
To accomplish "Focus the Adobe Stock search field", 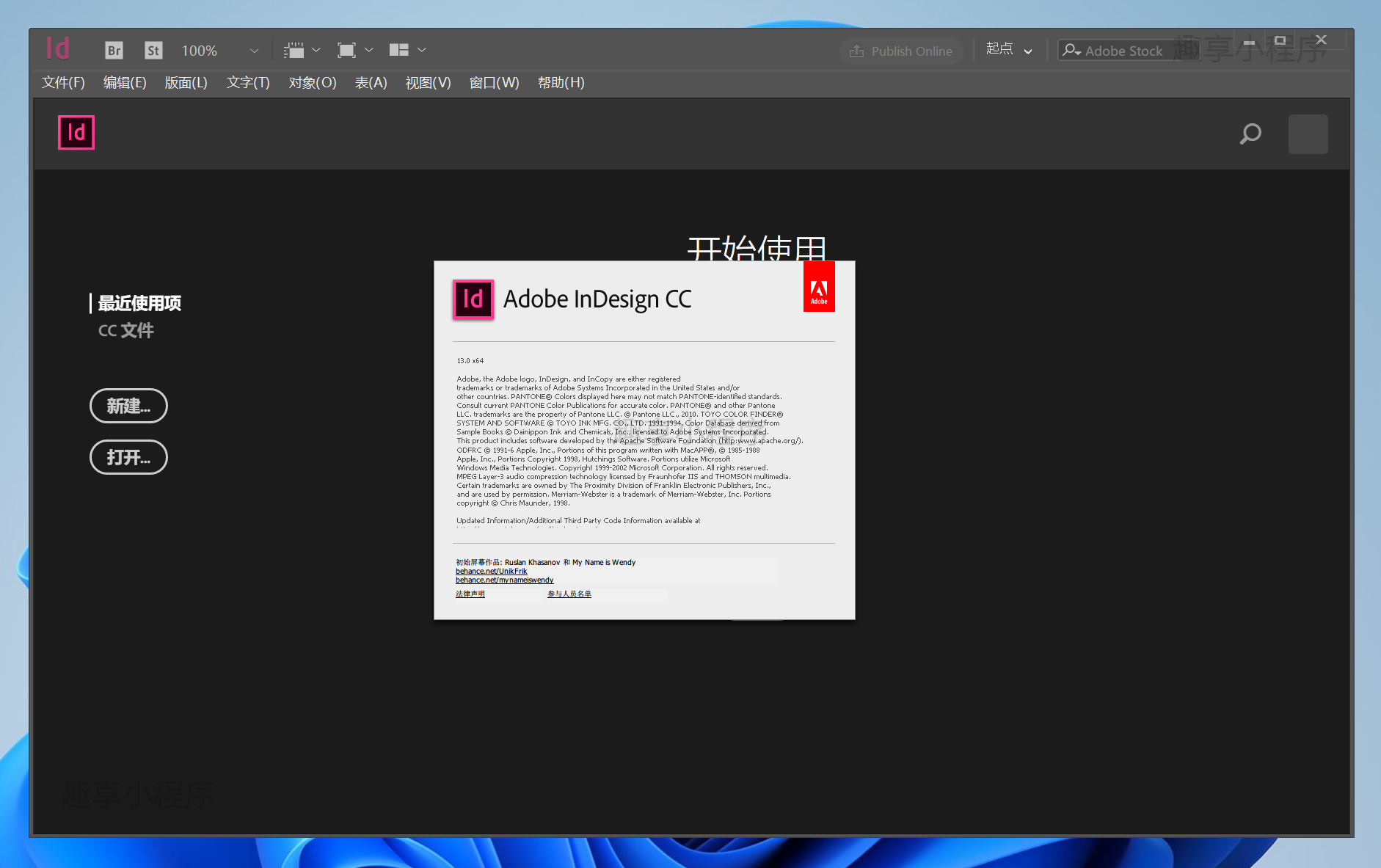I will click(1128, 50).
